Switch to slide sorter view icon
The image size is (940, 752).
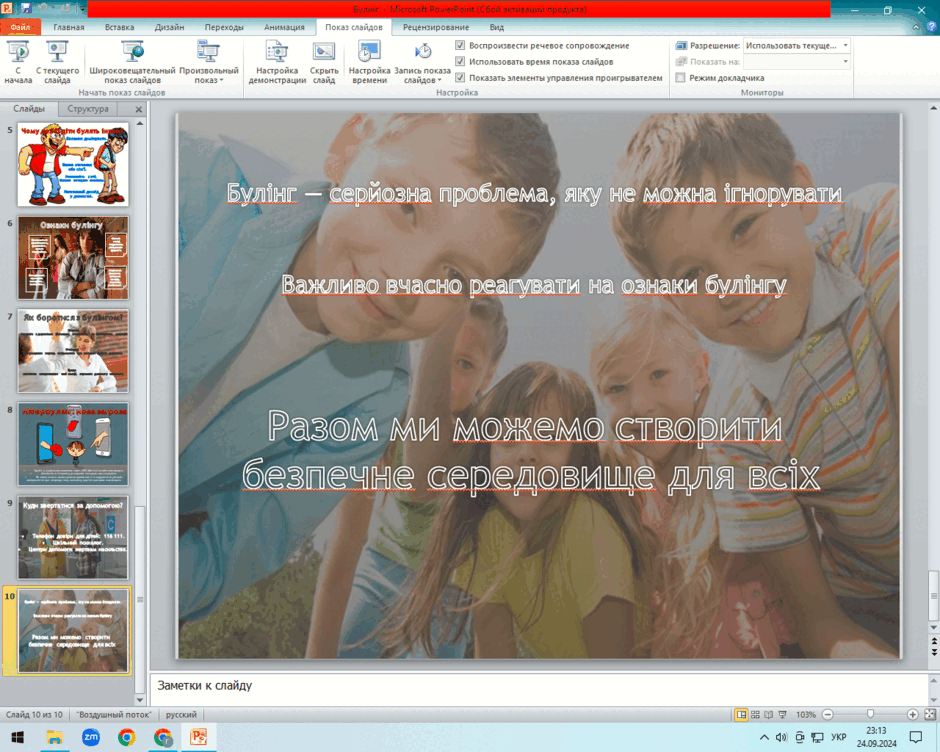point(755,714)
